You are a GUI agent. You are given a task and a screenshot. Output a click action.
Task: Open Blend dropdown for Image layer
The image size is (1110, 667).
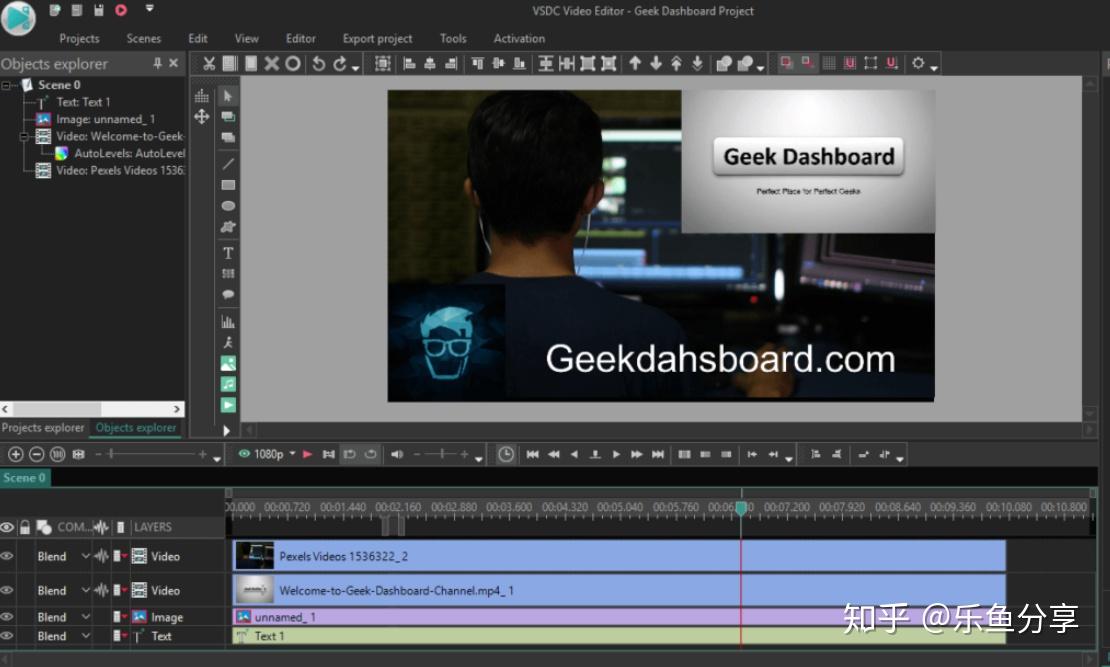[86, 617]
